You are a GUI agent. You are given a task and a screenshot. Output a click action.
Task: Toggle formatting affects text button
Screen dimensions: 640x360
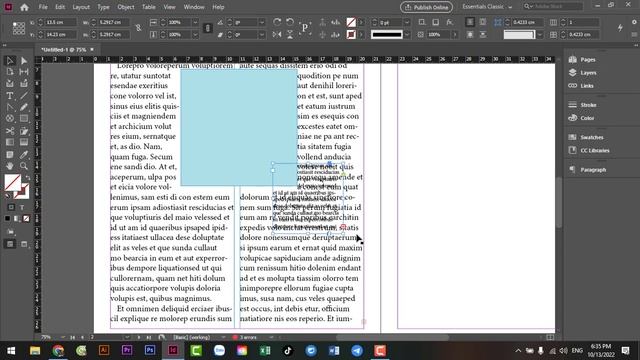pos(22,207)
